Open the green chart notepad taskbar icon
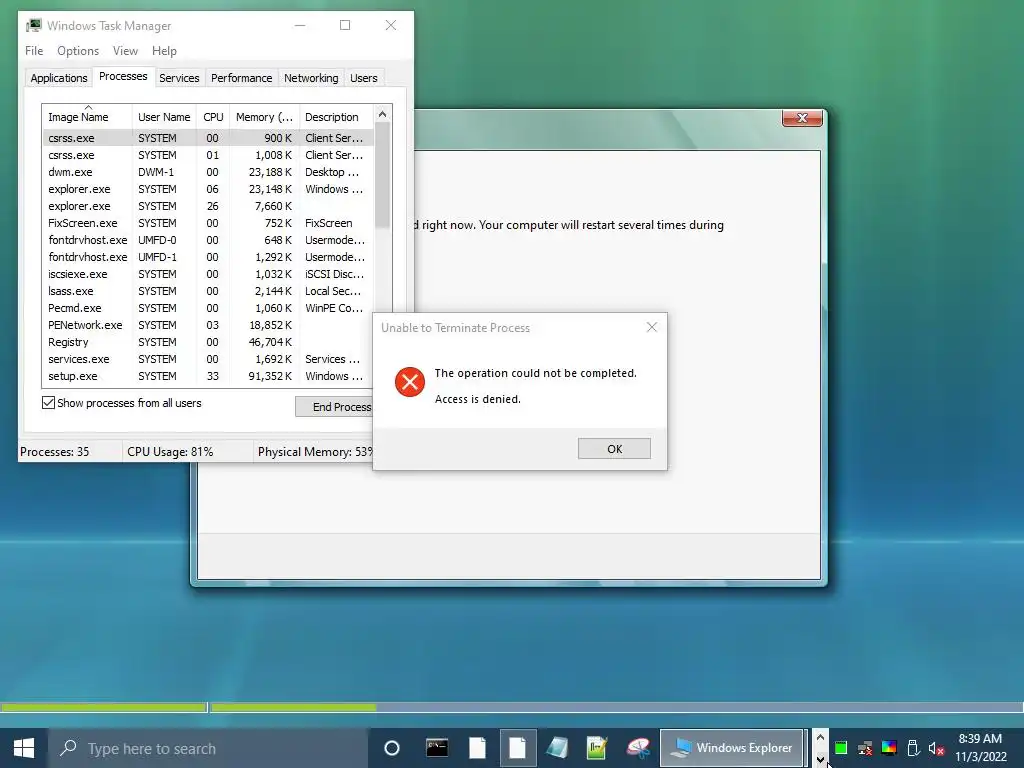The width and height of the screenshot is (1024, 768). [x=597, y=748]
